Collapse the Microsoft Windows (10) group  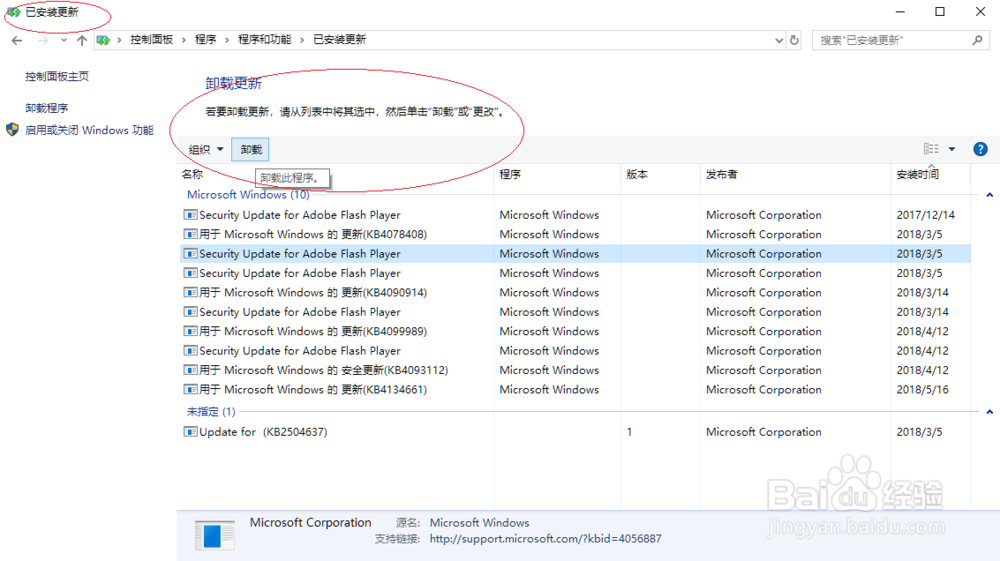pyautogui.click(x=989, y=195)
